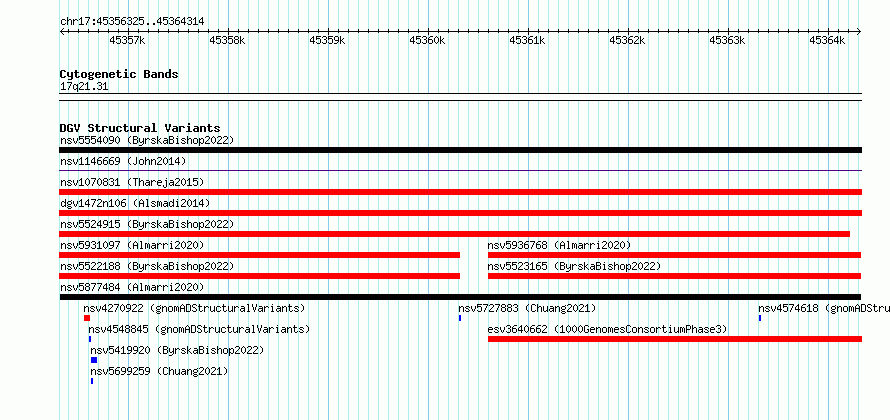Click the nsv5523165 red variant bar

[674, 276]
